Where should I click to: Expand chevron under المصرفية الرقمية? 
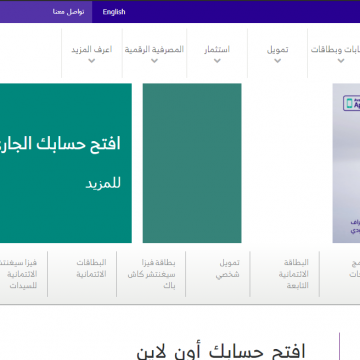pyautogui.click(x=154, y=61)
